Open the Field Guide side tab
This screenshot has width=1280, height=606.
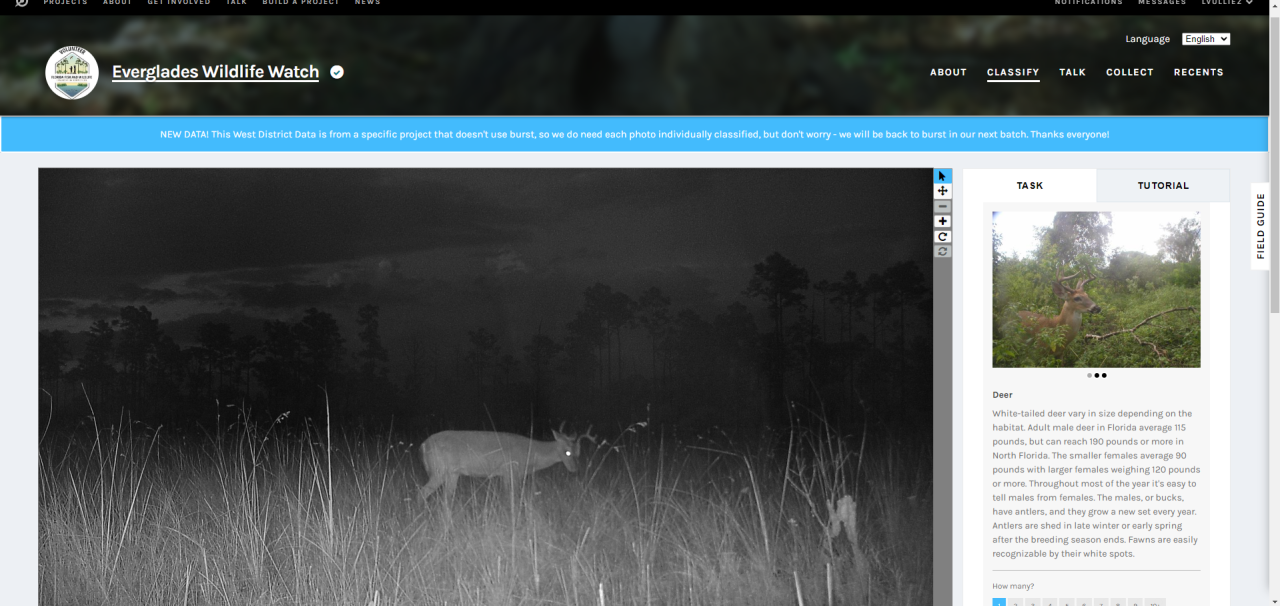[1261, 226]
